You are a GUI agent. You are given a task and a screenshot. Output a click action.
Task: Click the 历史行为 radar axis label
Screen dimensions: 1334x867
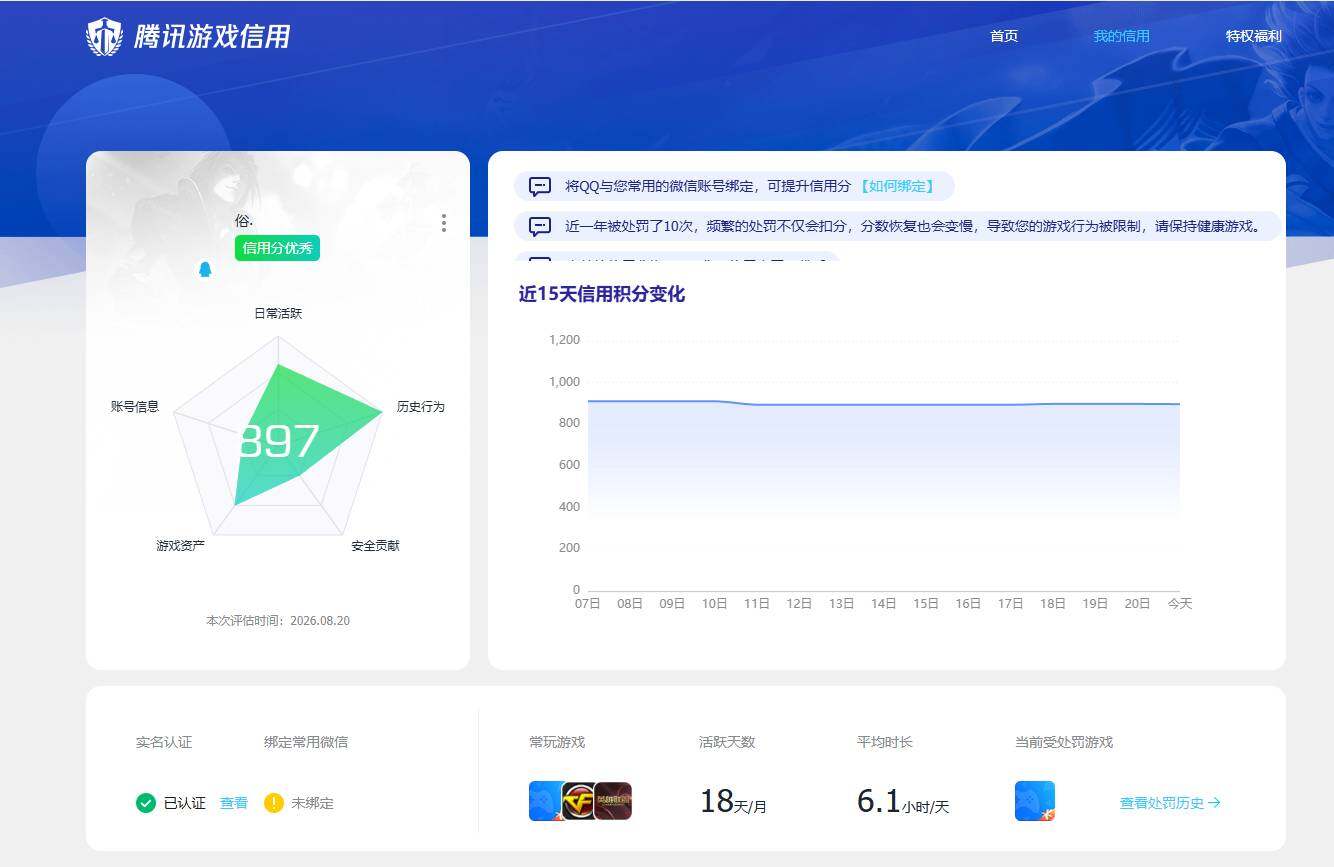click(421, 407)
